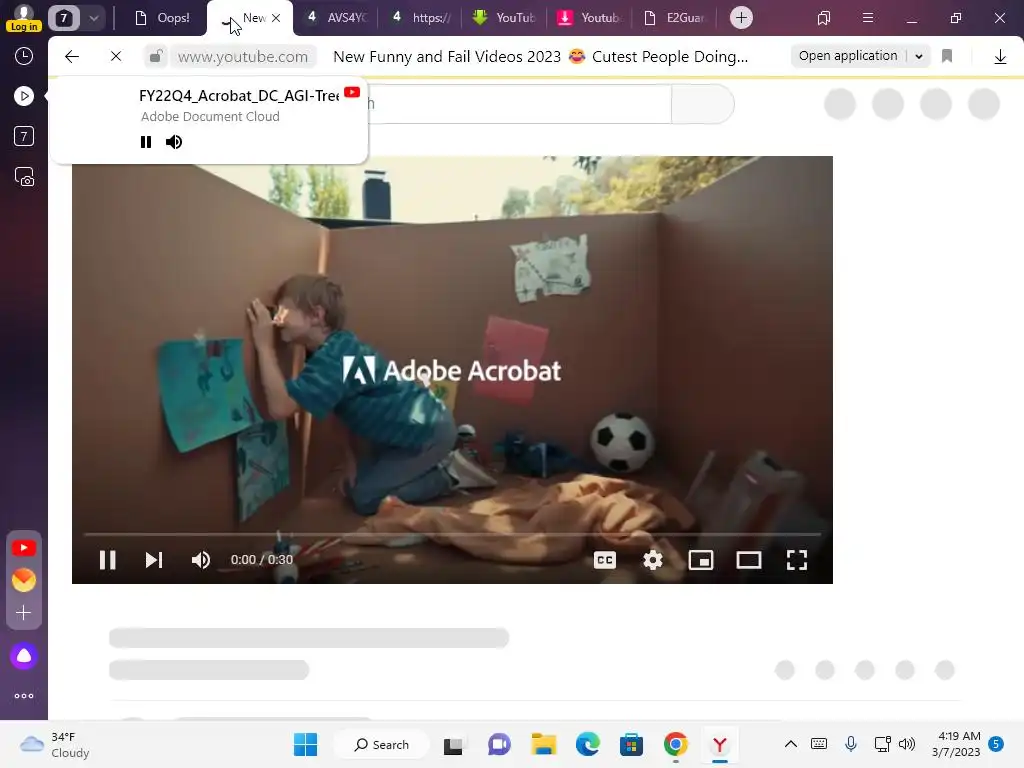This screenshot has height=768, width=1024.
Task: Skip to the next video
Action: click(153, 560)
